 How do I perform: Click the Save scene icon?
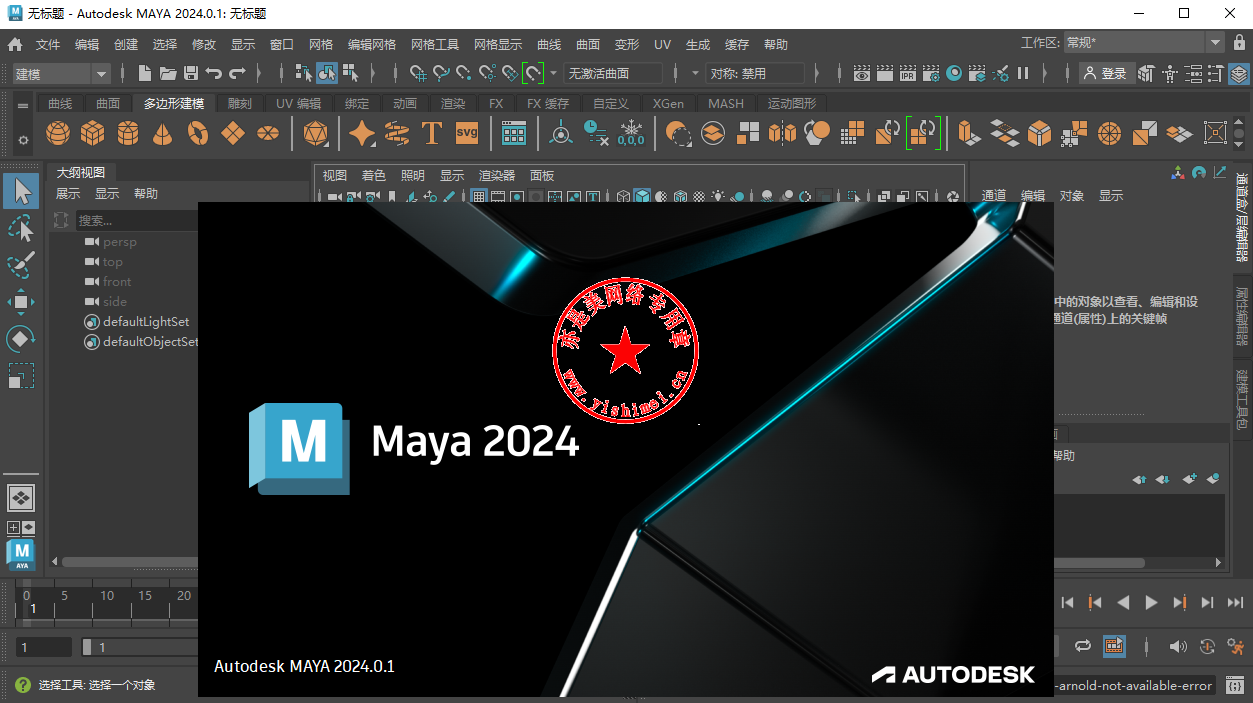point(190,73)
